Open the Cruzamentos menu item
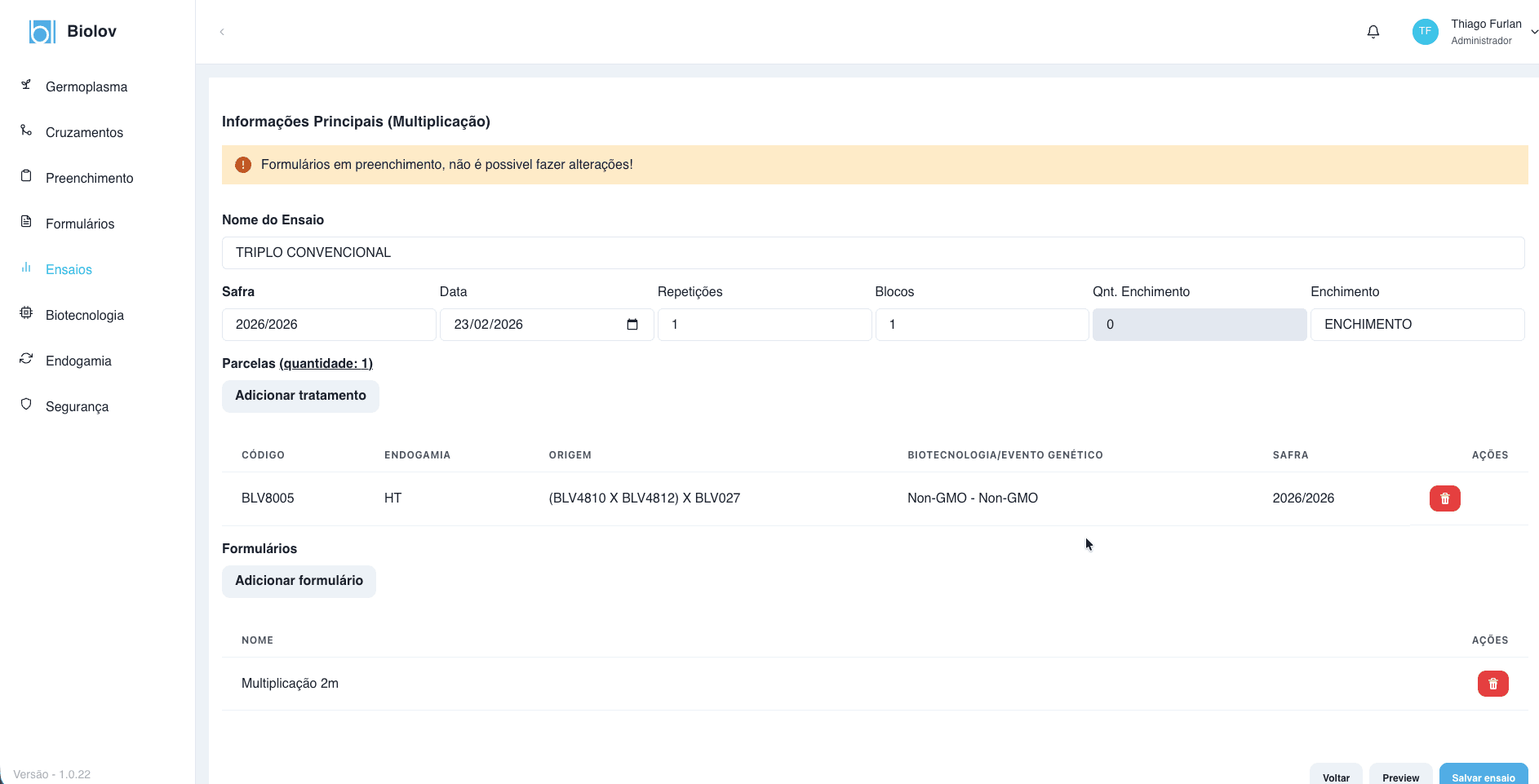Viewport: 1539px width, 784px height. click(x=84, y=132)
